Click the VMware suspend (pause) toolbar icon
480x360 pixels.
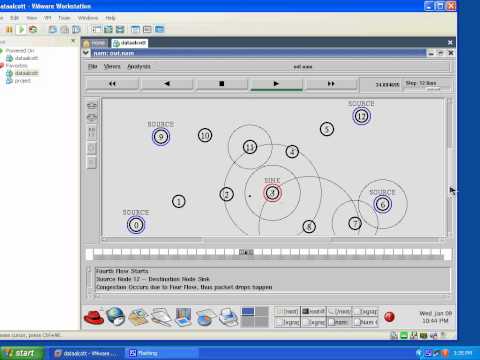[9, 29]
